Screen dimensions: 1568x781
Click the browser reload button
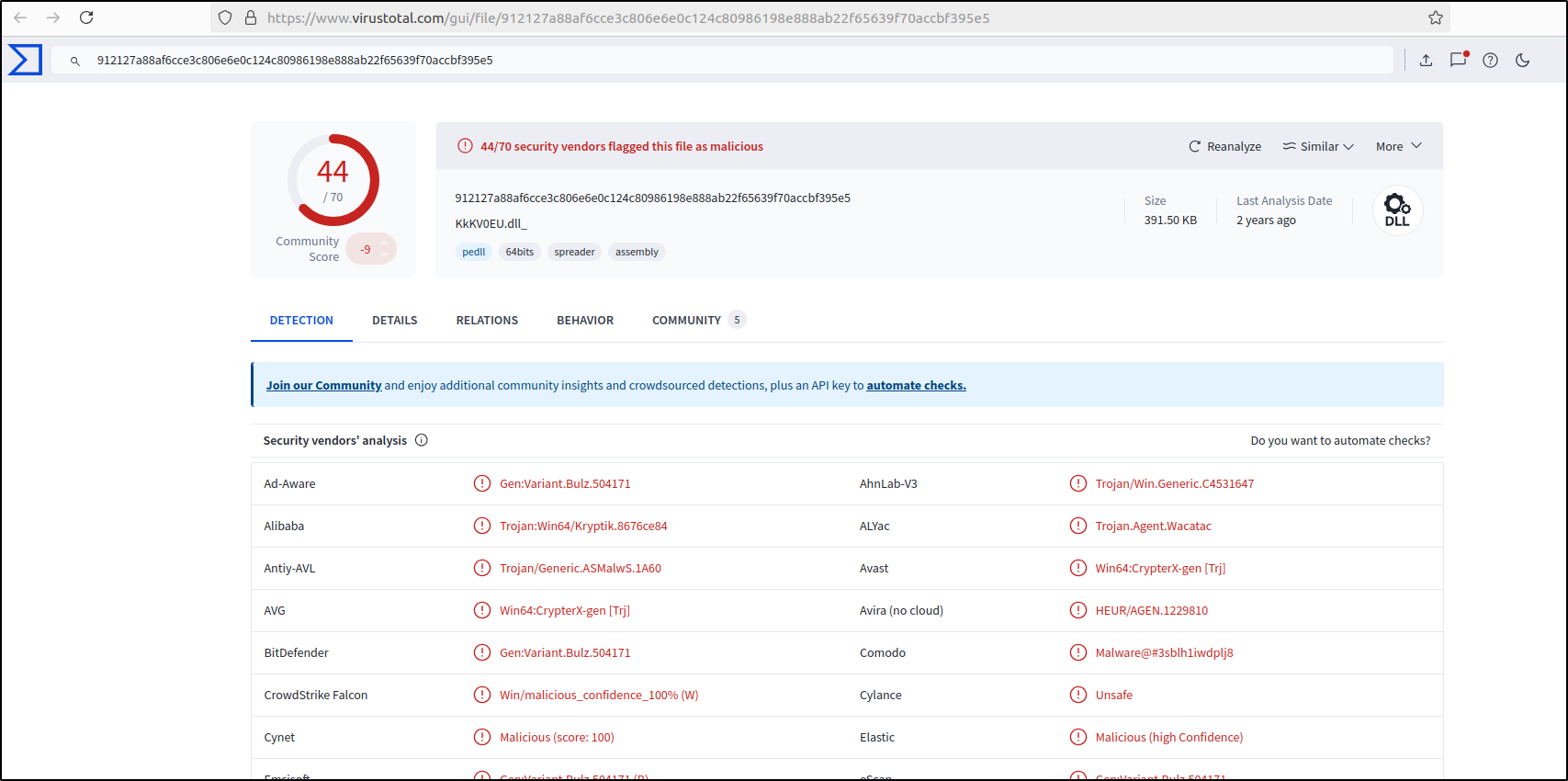click(x=86, y=17)
